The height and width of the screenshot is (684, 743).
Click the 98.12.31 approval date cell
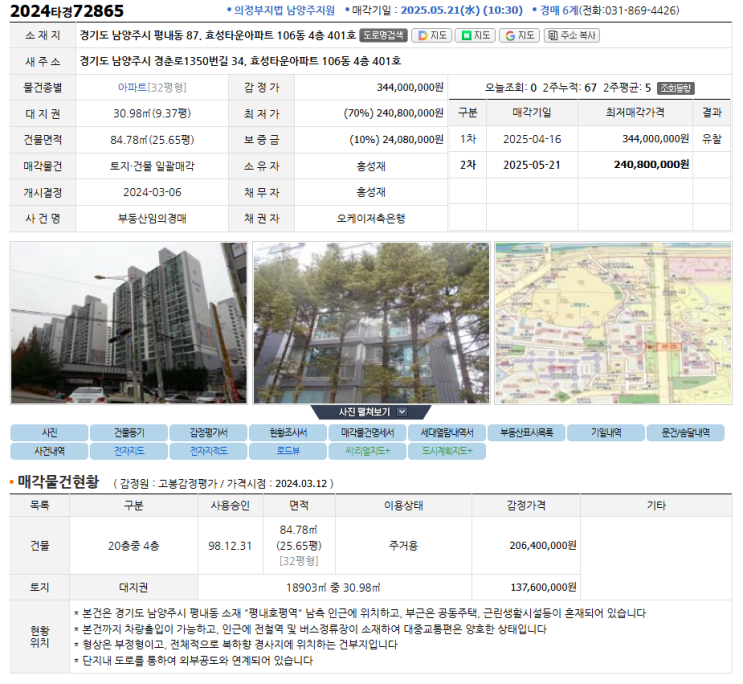[x=230, y=546]
